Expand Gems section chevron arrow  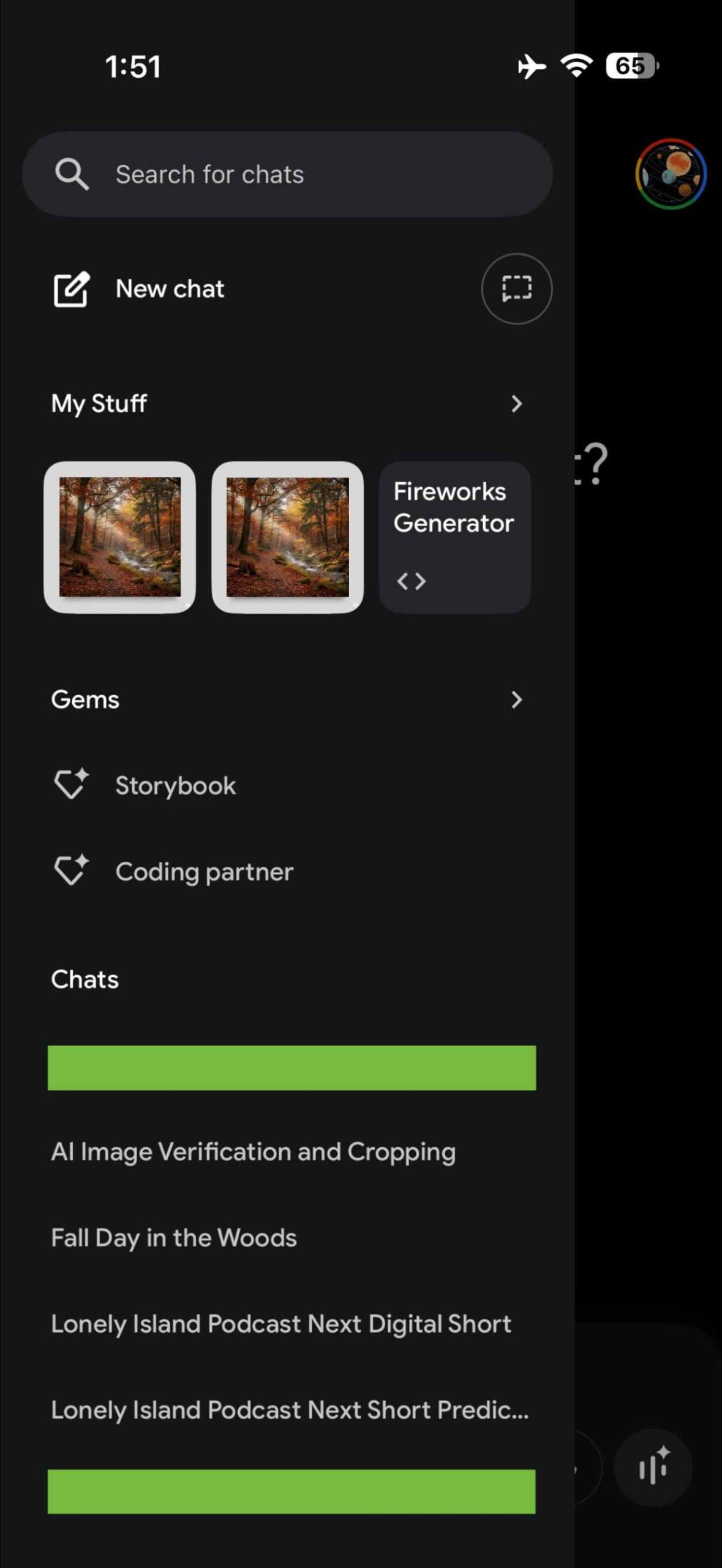click(x=516, y=699)
